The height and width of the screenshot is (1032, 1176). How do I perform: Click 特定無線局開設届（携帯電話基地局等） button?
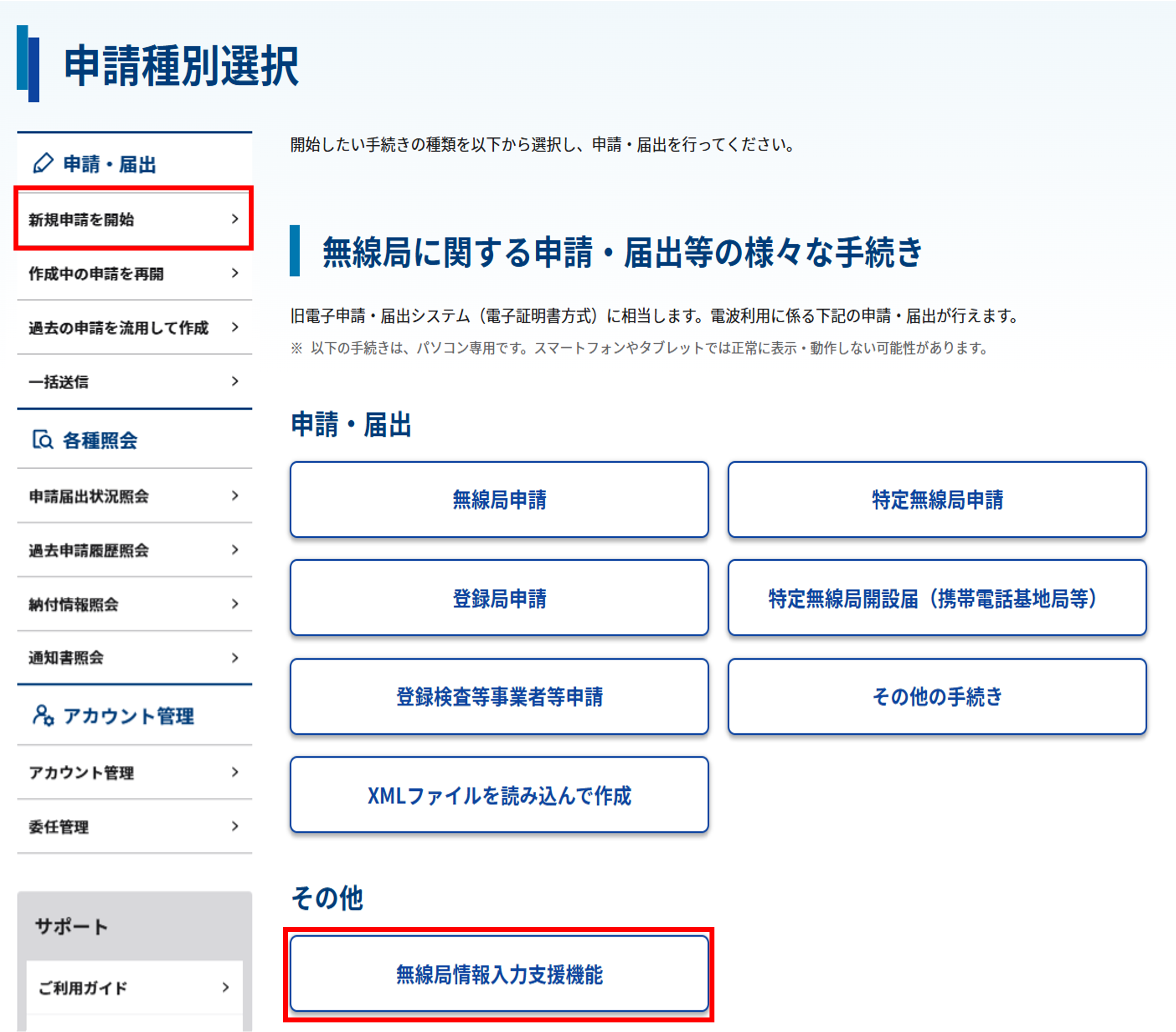(x=937, y=598)
